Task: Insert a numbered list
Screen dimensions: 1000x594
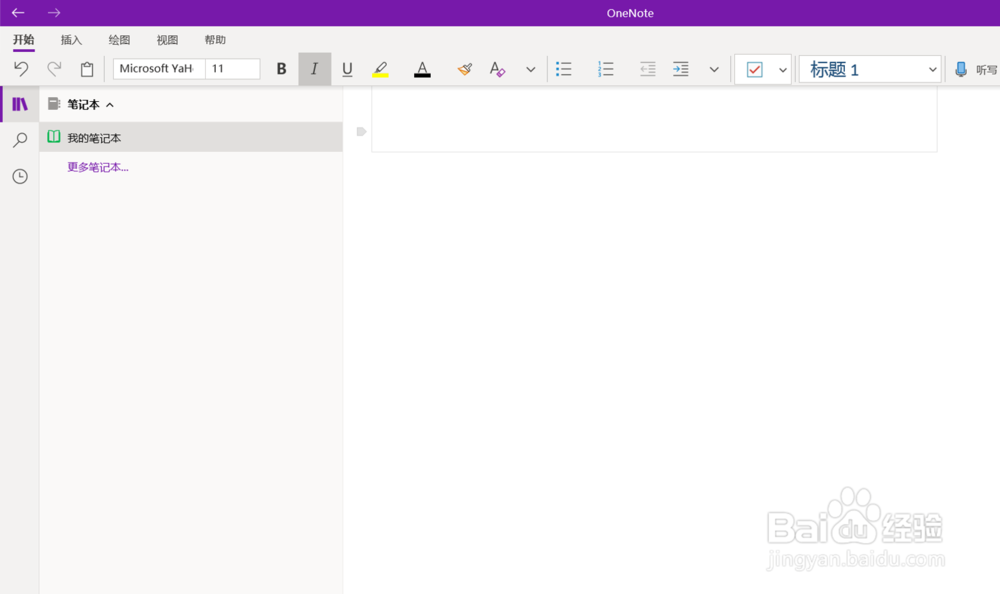Action: [x=605, y=69]
